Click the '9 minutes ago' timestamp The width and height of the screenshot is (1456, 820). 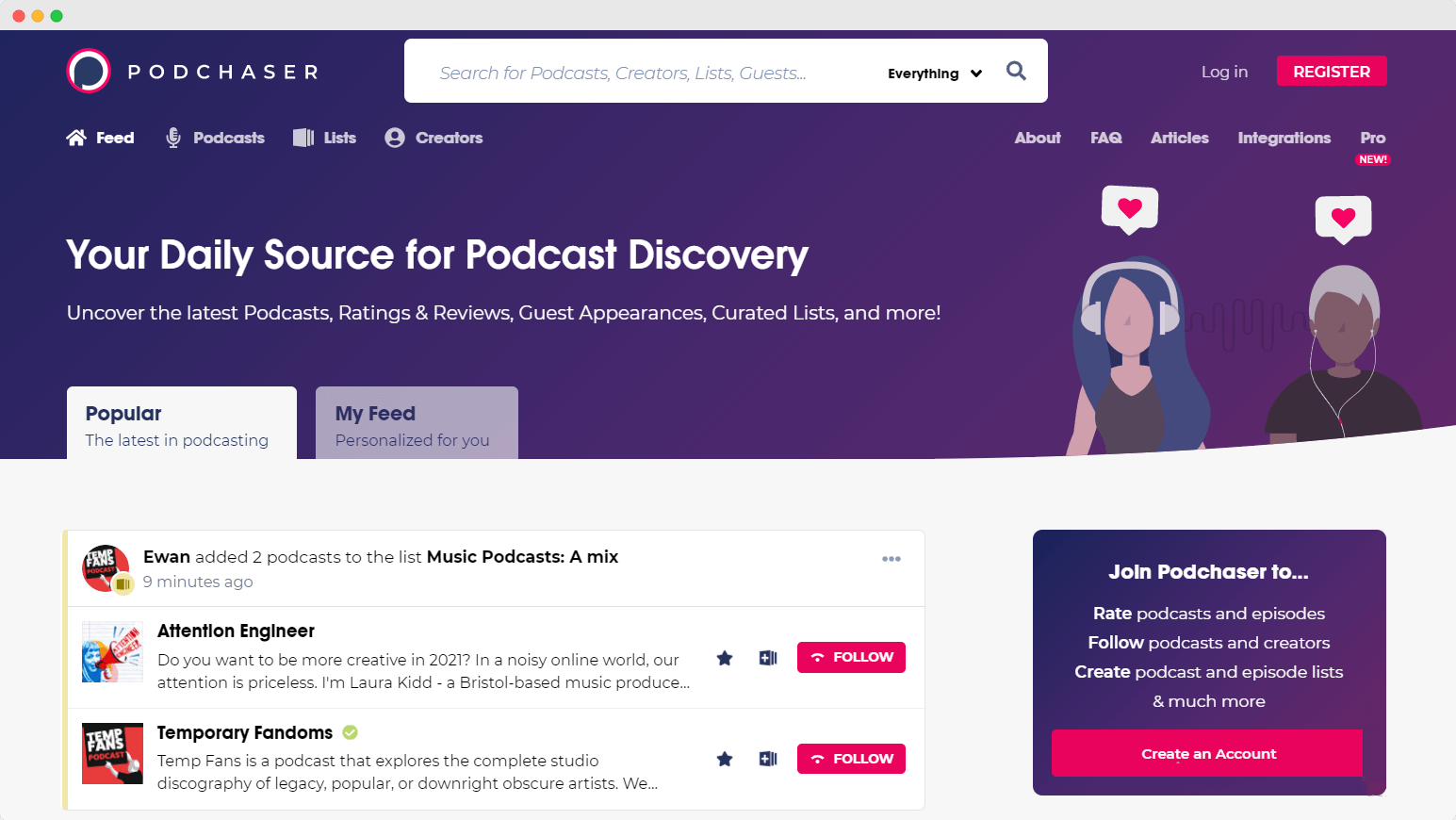198,582
